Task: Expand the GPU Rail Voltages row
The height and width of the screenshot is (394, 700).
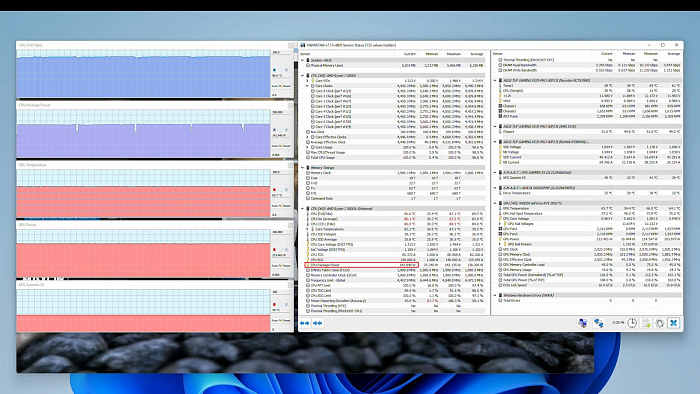Action: click(500, 224)
